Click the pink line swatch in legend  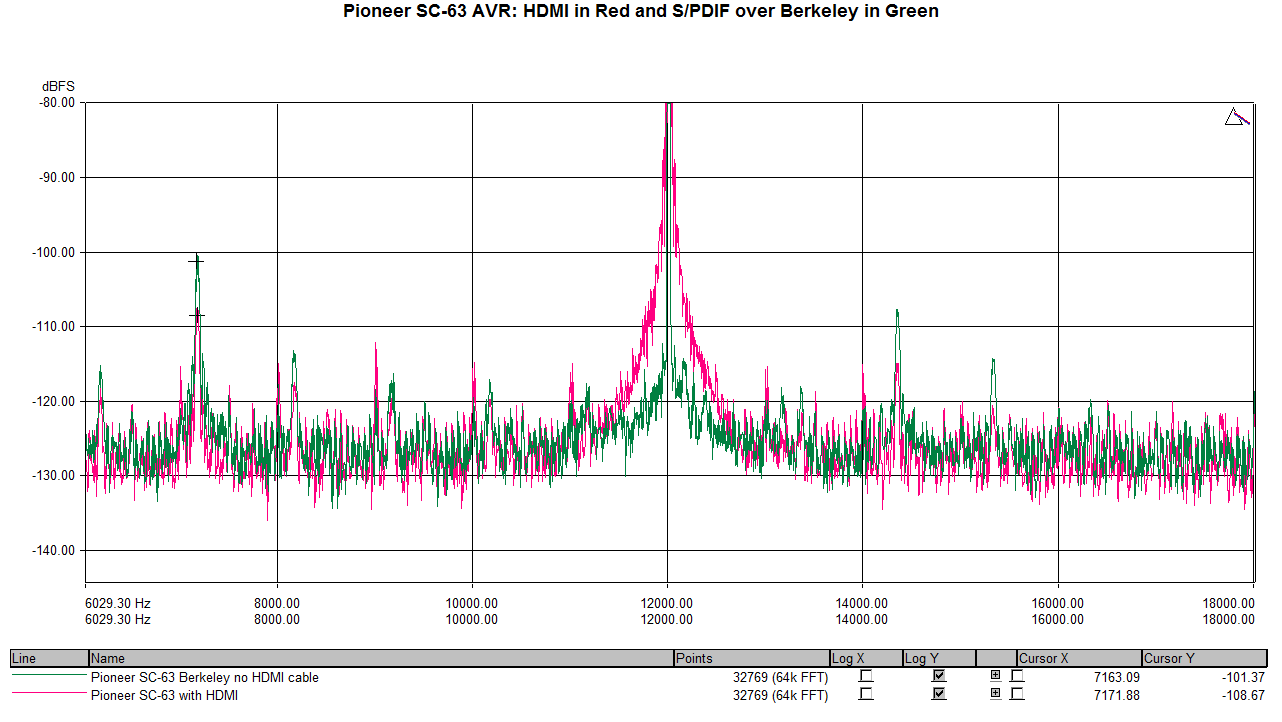tap(49, 693)
